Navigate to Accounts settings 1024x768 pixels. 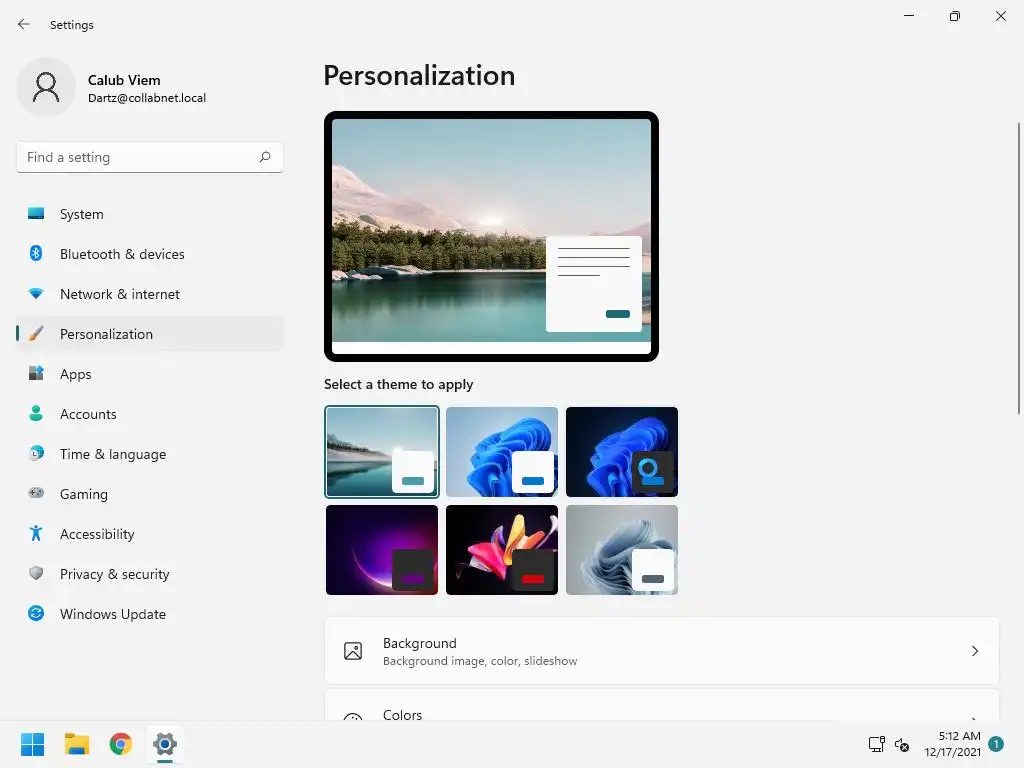click(x=150, y=414)
